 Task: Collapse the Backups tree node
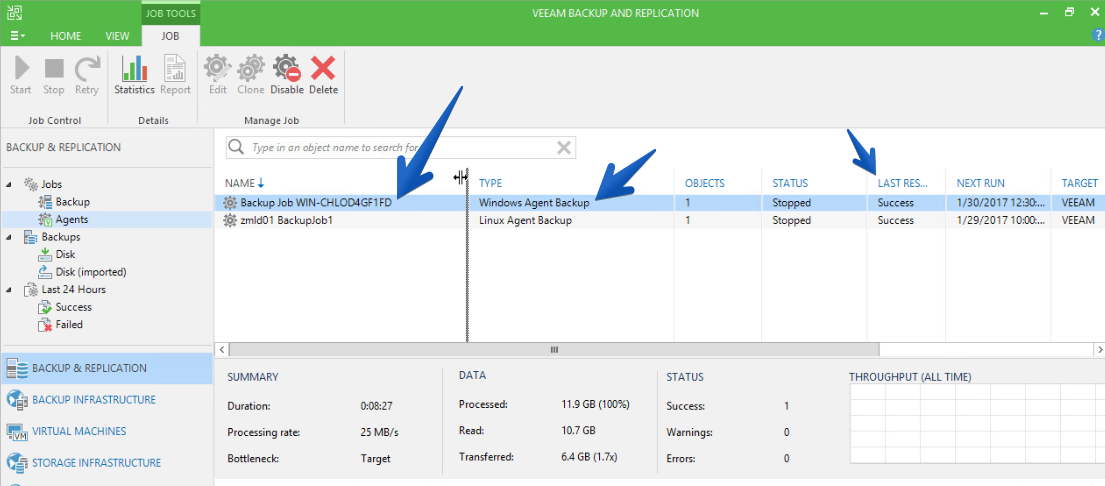pos(10,237)
